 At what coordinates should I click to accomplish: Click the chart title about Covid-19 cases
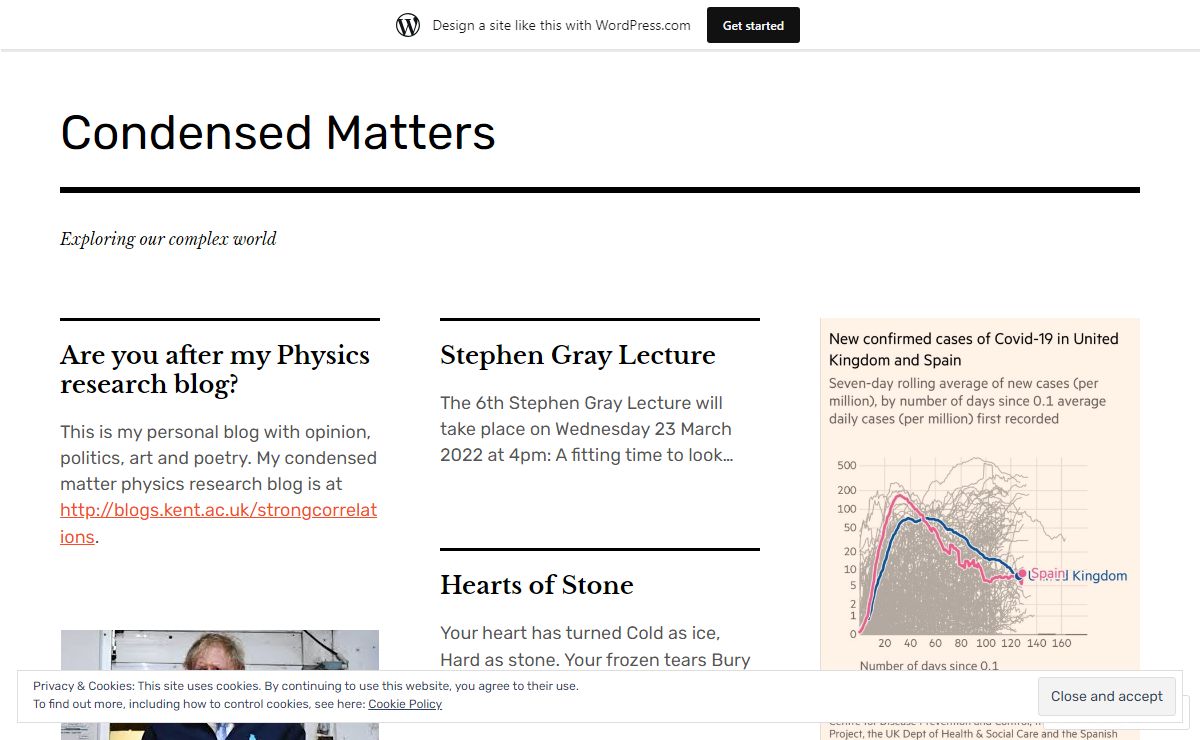(973, 349)
